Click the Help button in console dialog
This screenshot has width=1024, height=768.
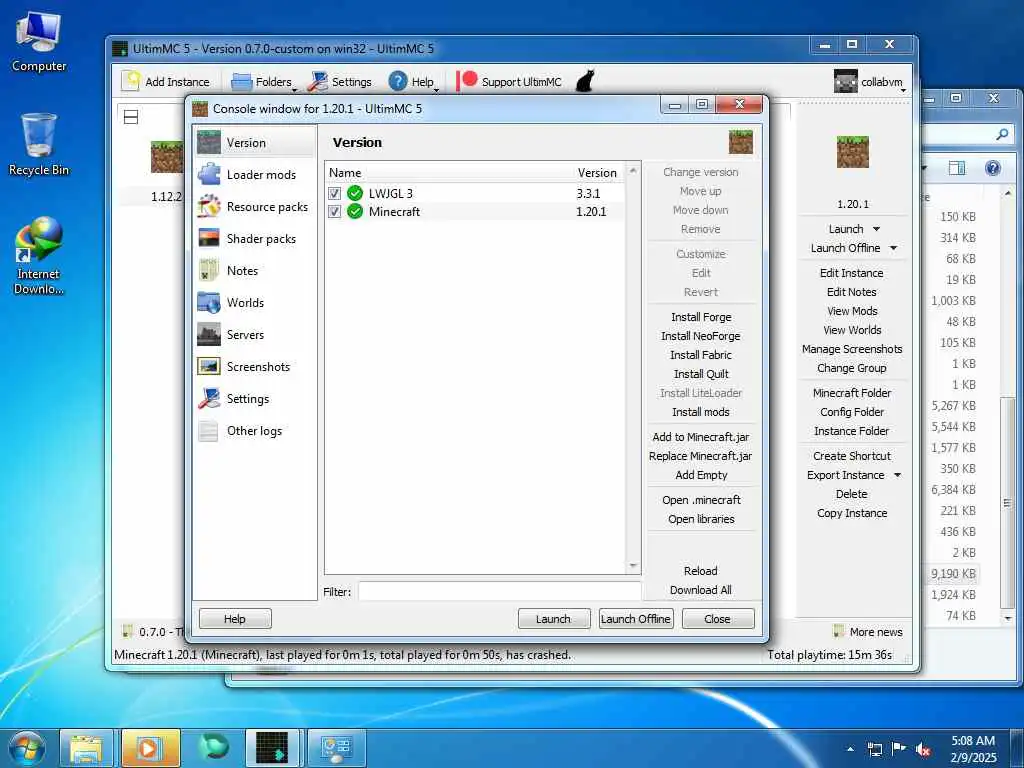[235, 618]
